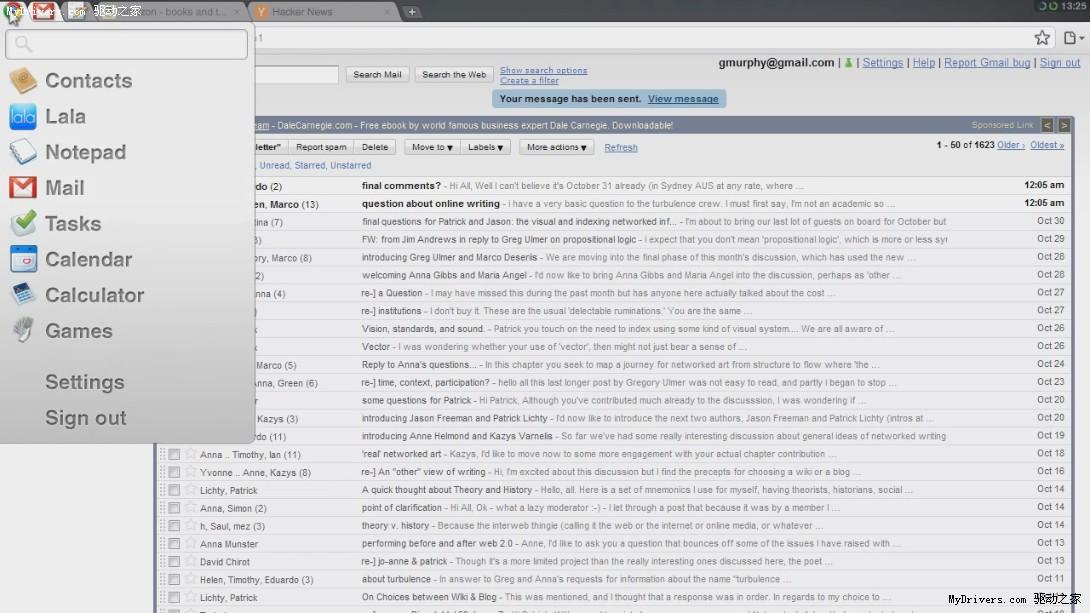The image size is (1090, 613).
Task: Click the Create a filter link
Action: 529,81
